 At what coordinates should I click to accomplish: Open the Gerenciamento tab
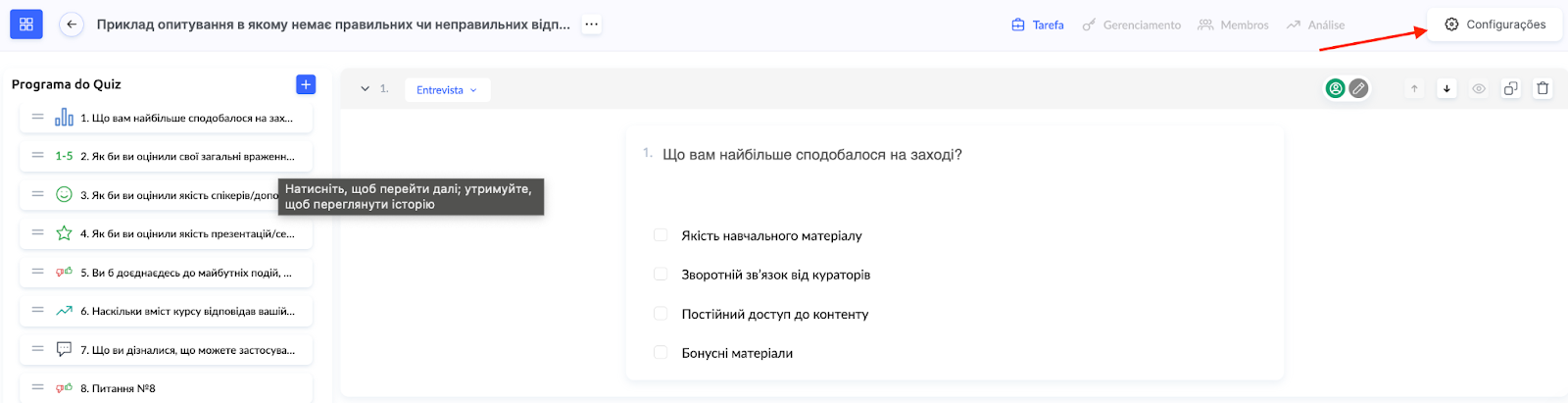[x=1132, y=25]
